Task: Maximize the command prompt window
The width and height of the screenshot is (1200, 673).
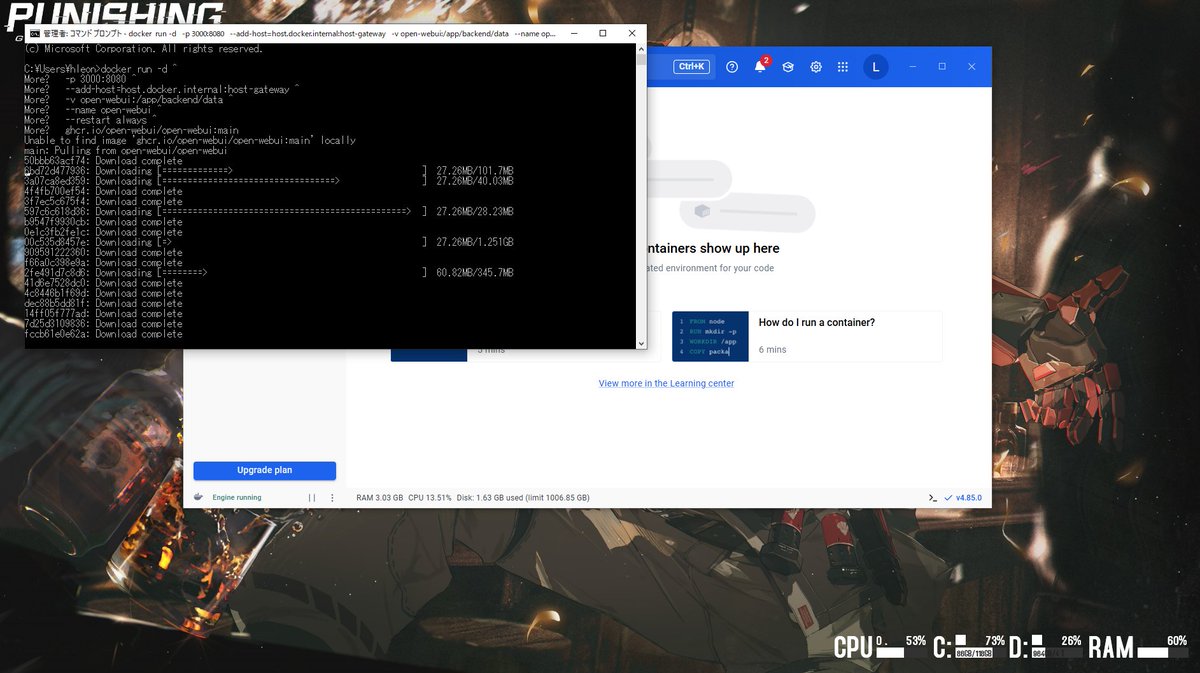Action: 603,33
